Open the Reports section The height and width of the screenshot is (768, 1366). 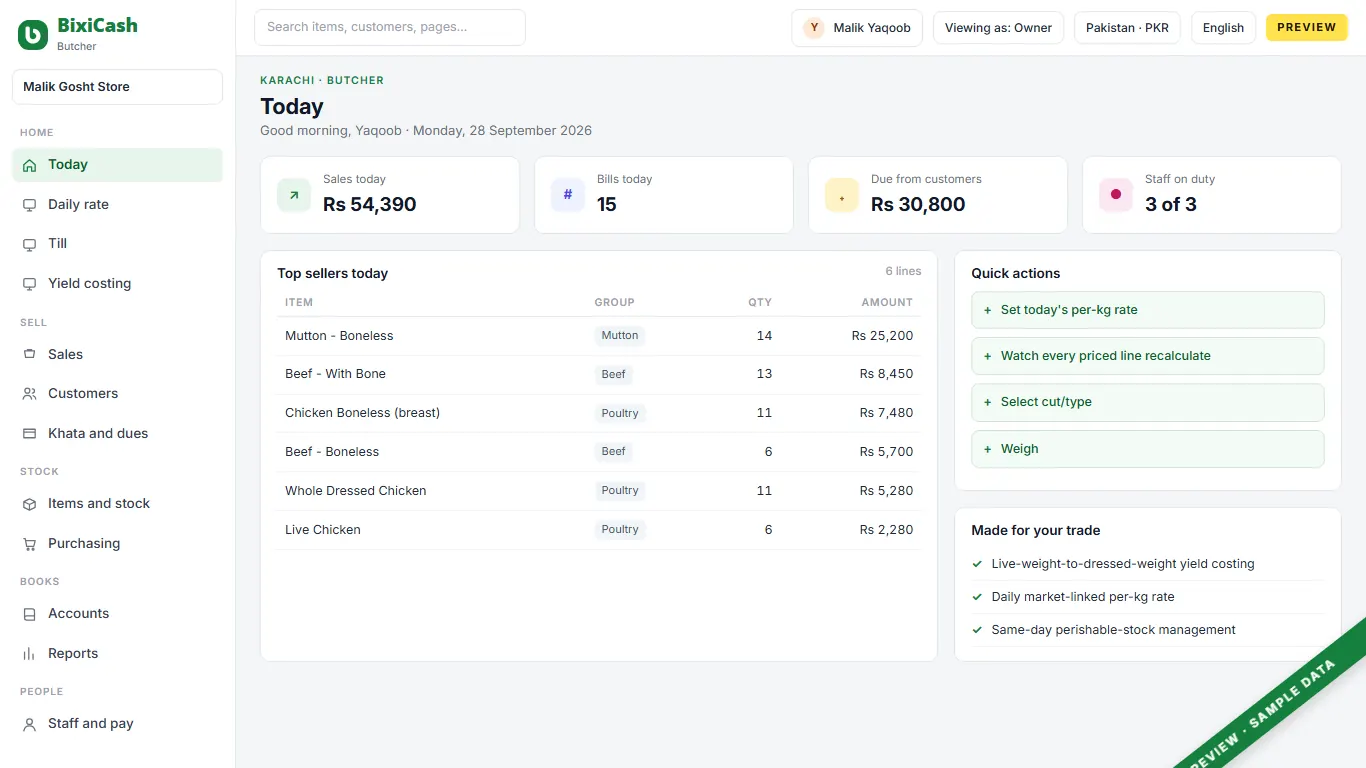coord(117,654)
